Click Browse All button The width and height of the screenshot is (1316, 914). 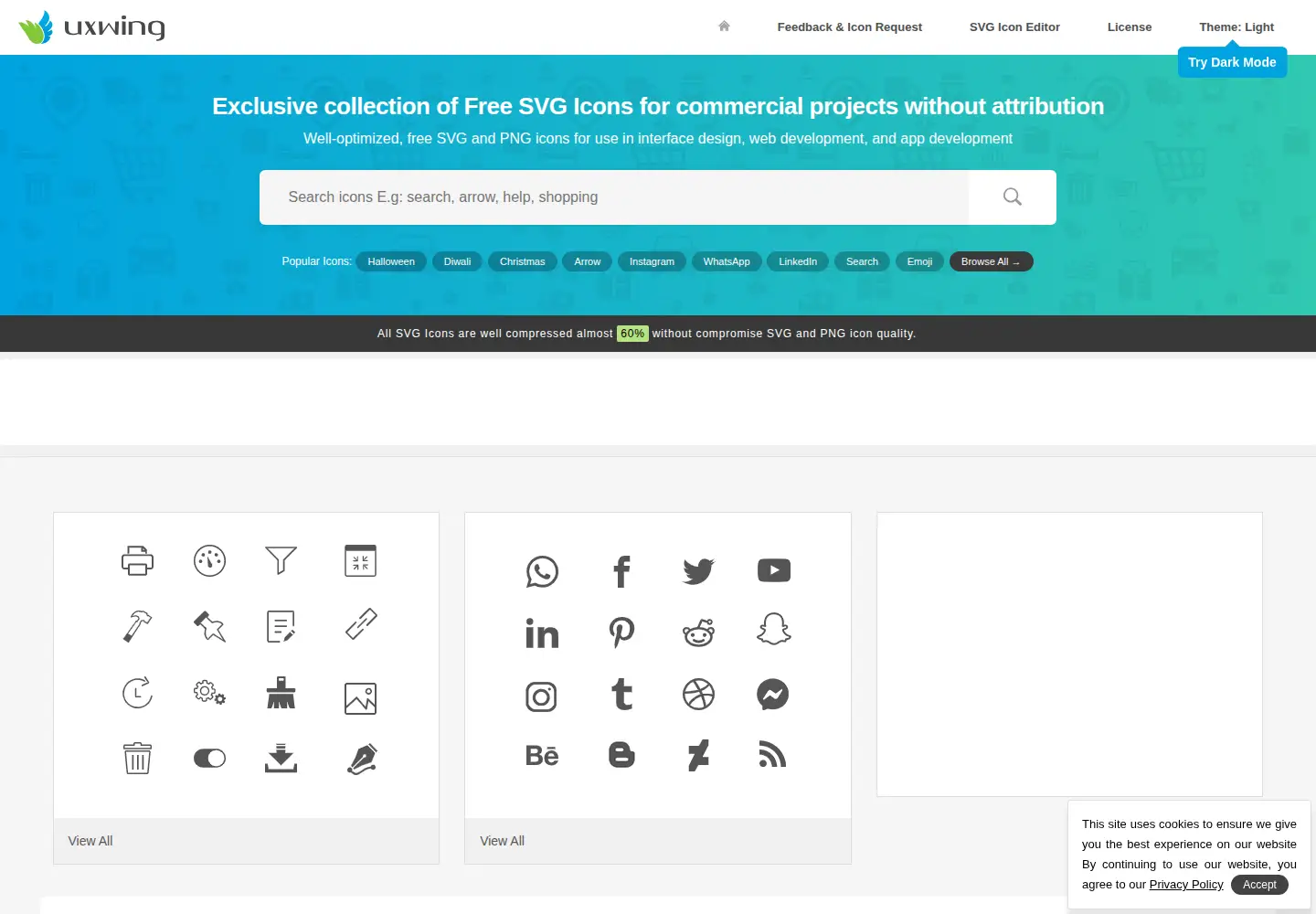(x=991, y=261)
